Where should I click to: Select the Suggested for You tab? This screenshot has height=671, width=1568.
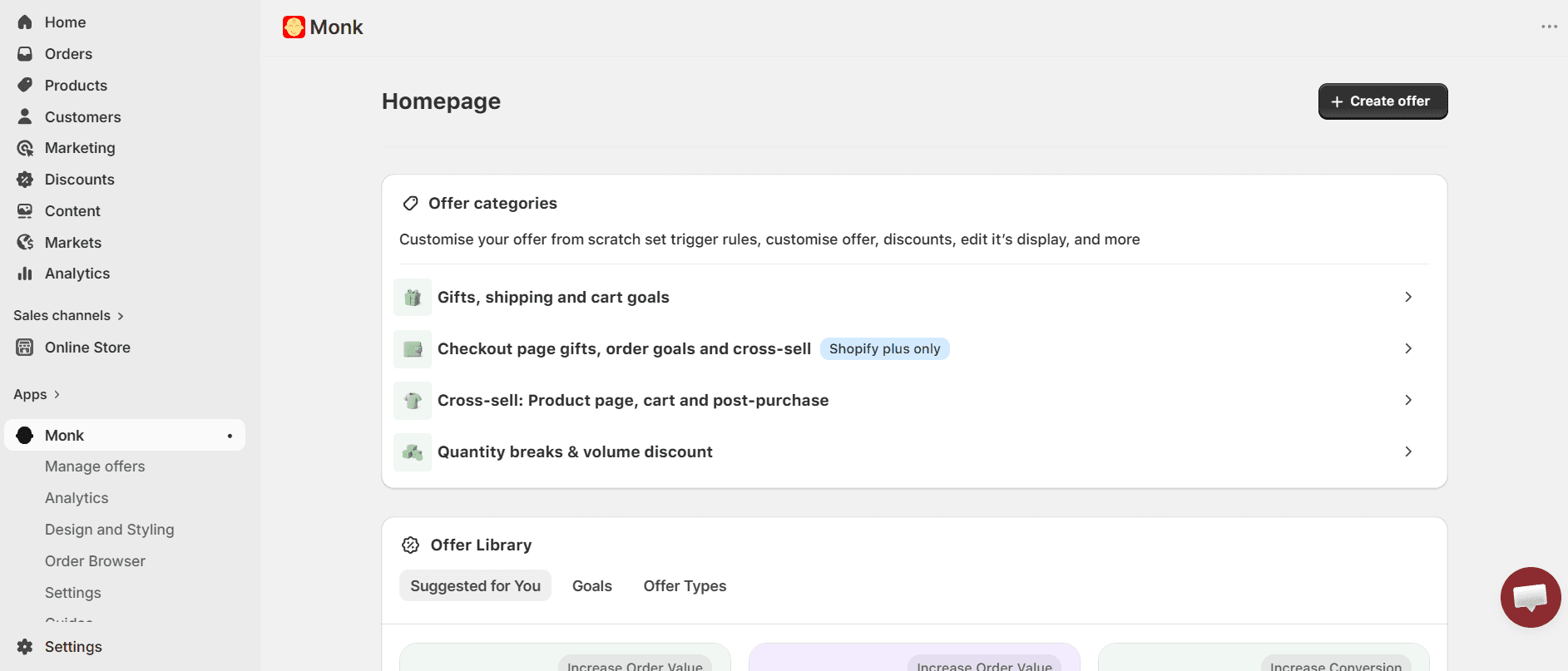click(475, 585)
